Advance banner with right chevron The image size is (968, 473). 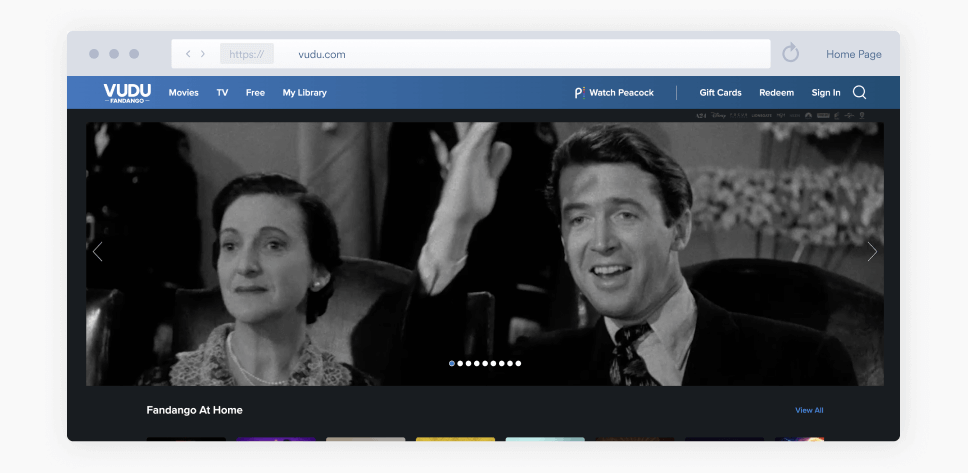[872, 251]
